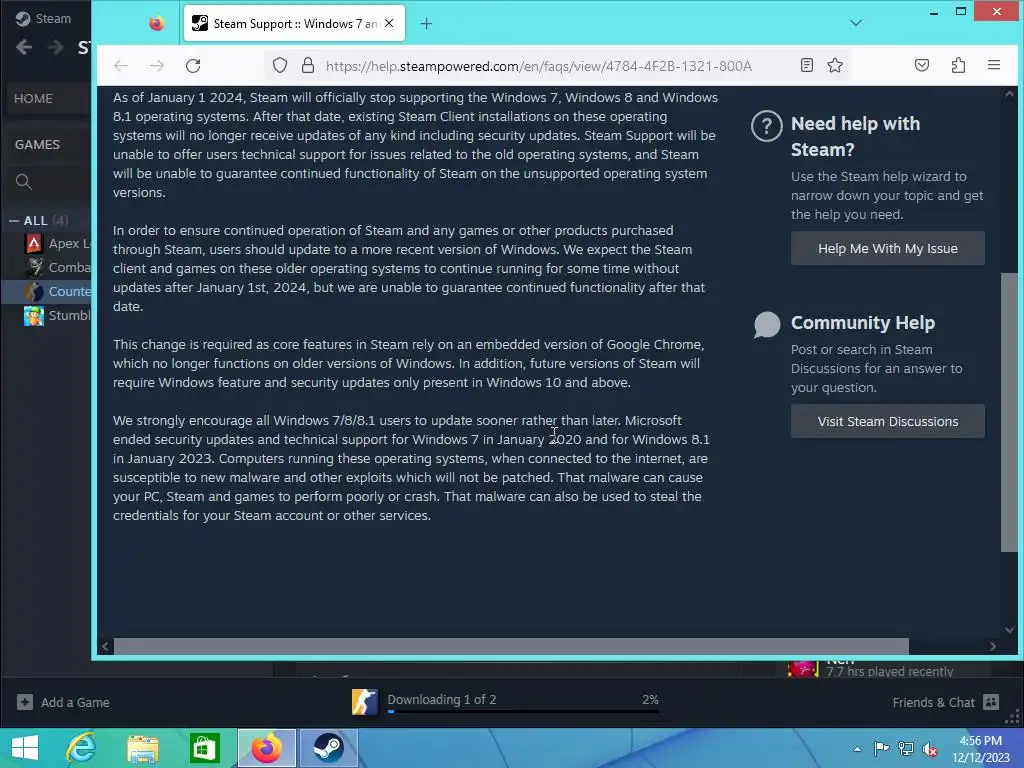This screenshot has height=768, width=1024.
Task: Open File Explorer from taskbar
Action: 143,748
